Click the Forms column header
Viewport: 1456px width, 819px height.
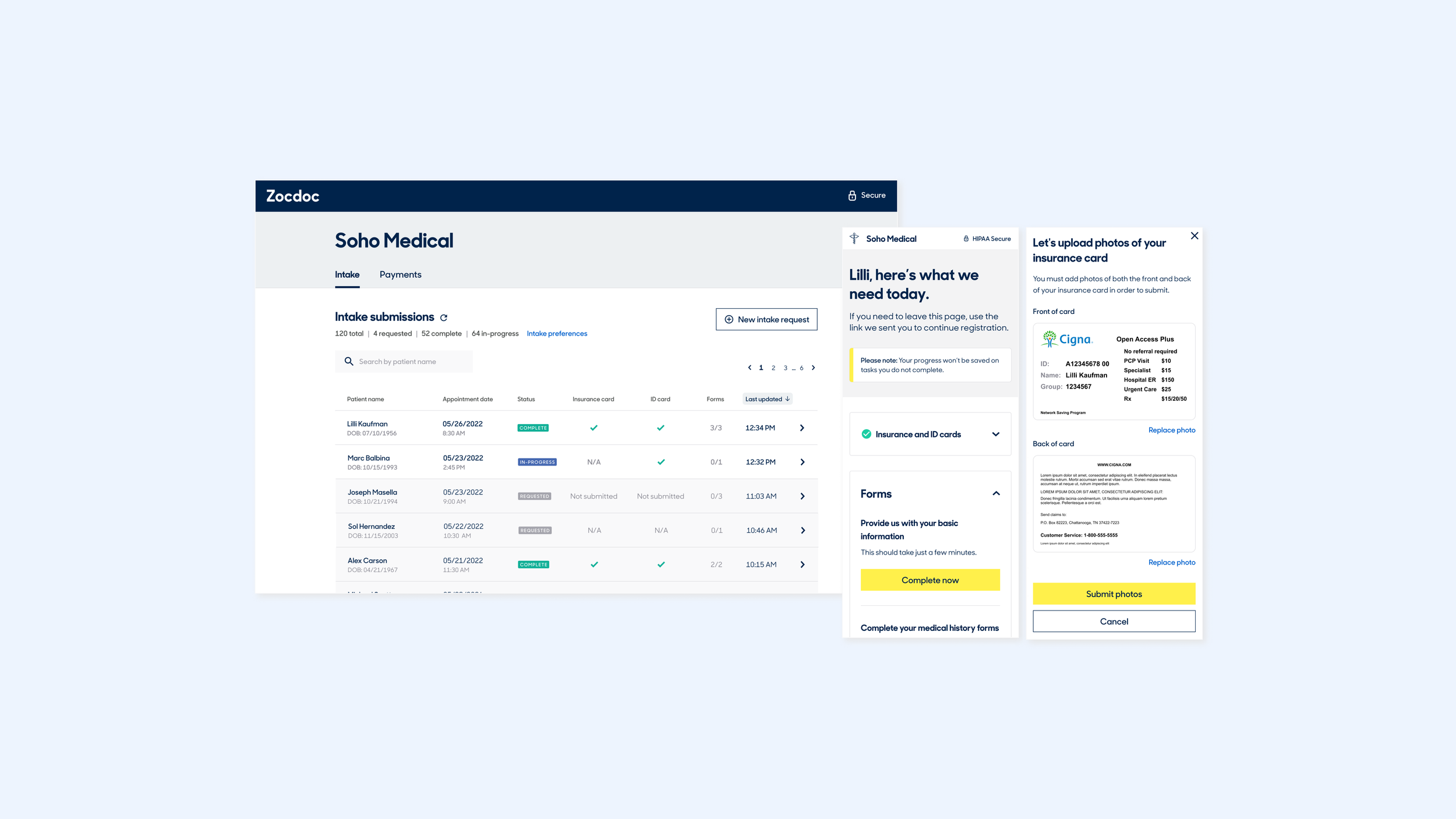(x=715, y=399)
